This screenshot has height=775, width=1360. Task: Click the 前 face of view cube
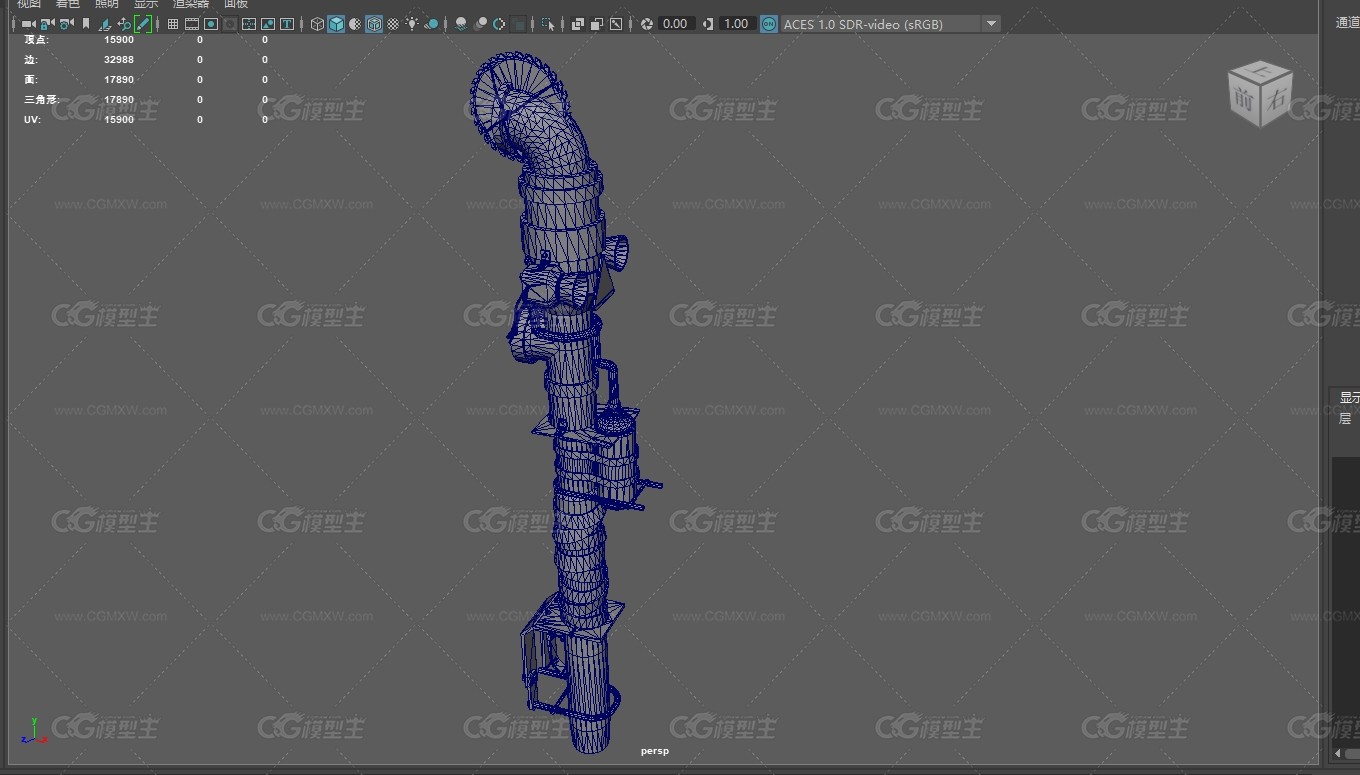(x=1244, y=100)
